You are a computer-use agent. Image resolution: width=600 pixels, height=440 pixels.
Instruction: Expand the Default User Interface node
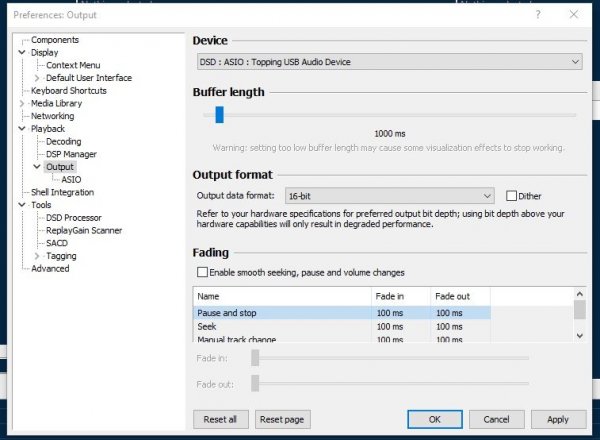(38, 78)
